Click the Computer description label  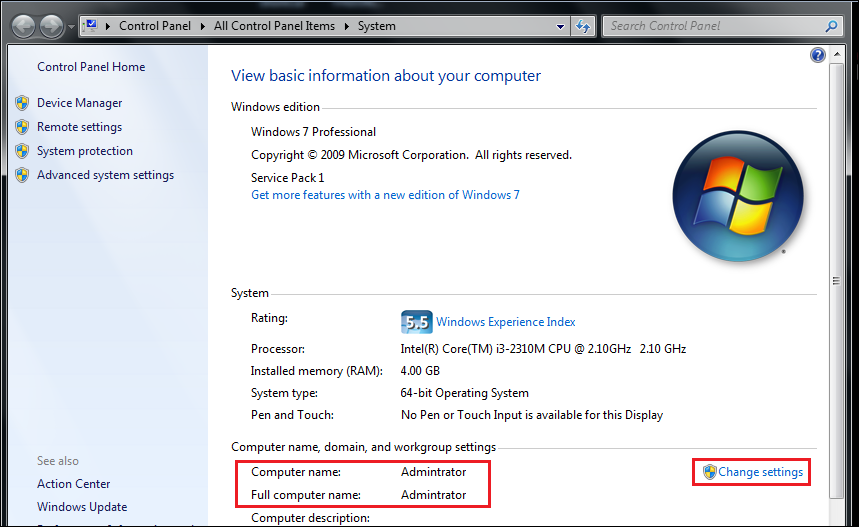[310, 518]
